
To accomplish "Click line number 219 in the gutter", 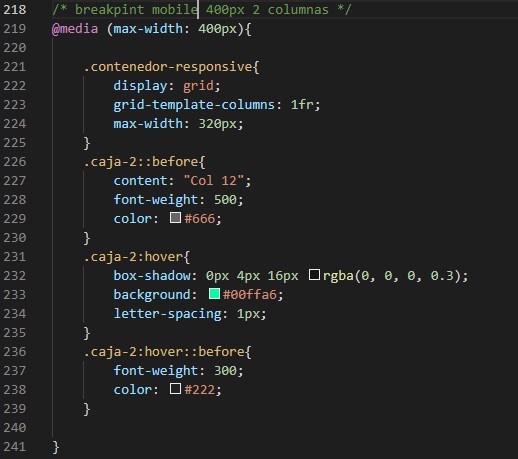I will (x=15, y=29).
